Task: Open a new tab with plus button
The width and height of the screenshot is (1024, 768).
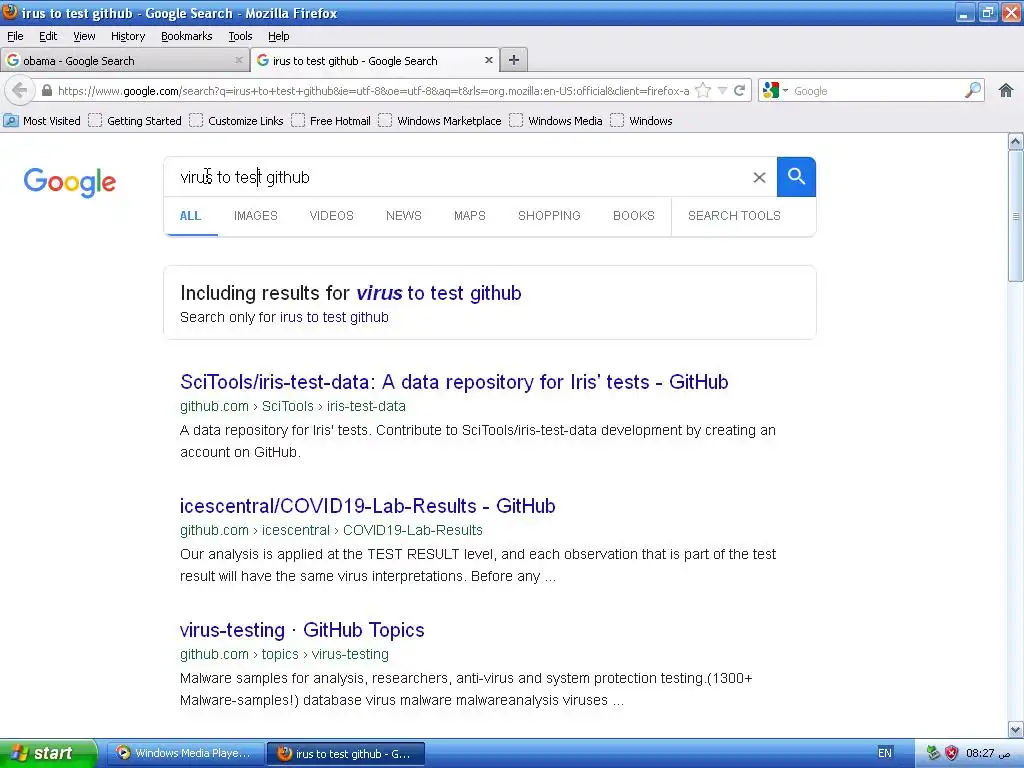Action: point(514,60)
